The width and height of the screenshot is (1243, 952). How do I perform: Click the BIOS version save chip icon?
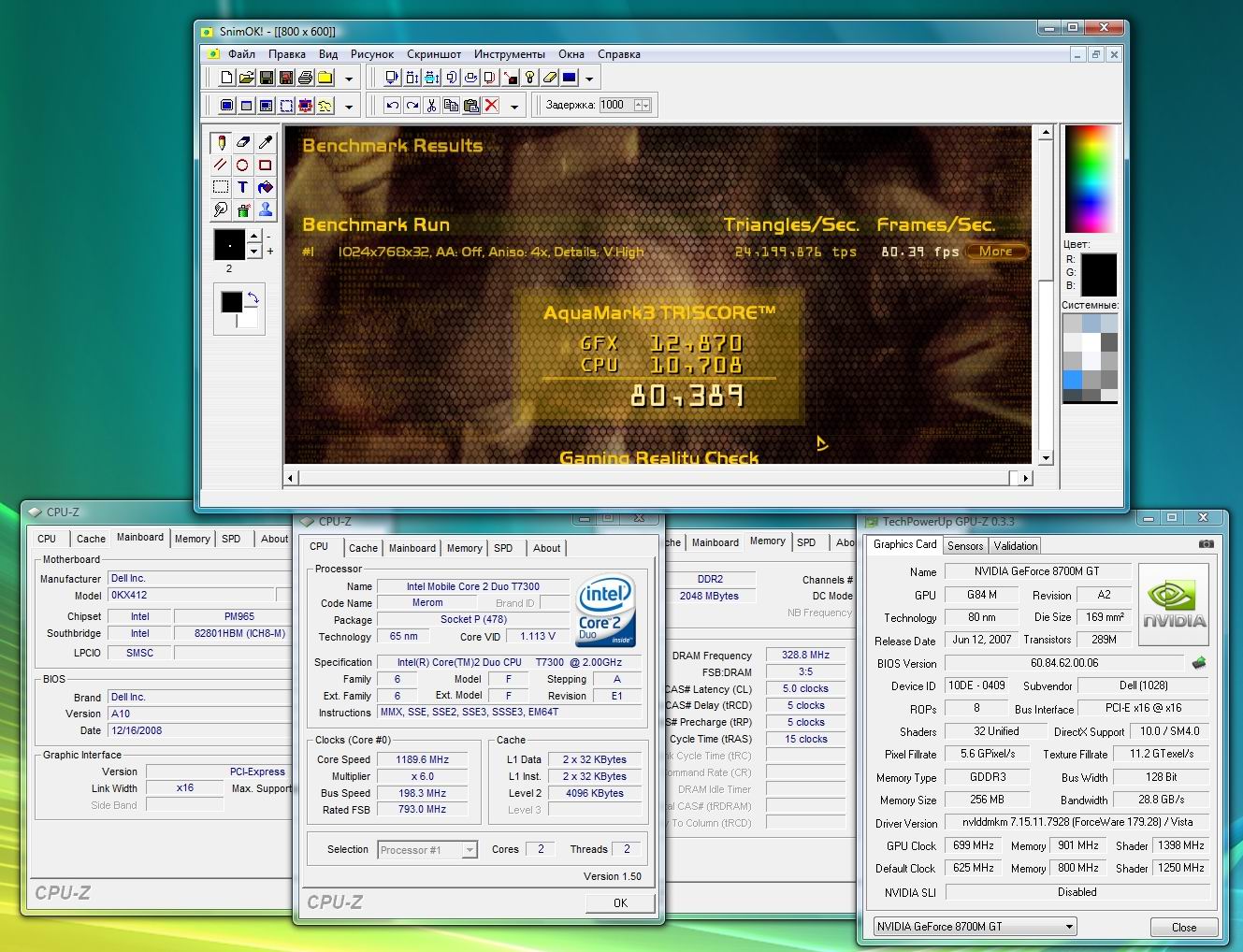[1198, 663]
